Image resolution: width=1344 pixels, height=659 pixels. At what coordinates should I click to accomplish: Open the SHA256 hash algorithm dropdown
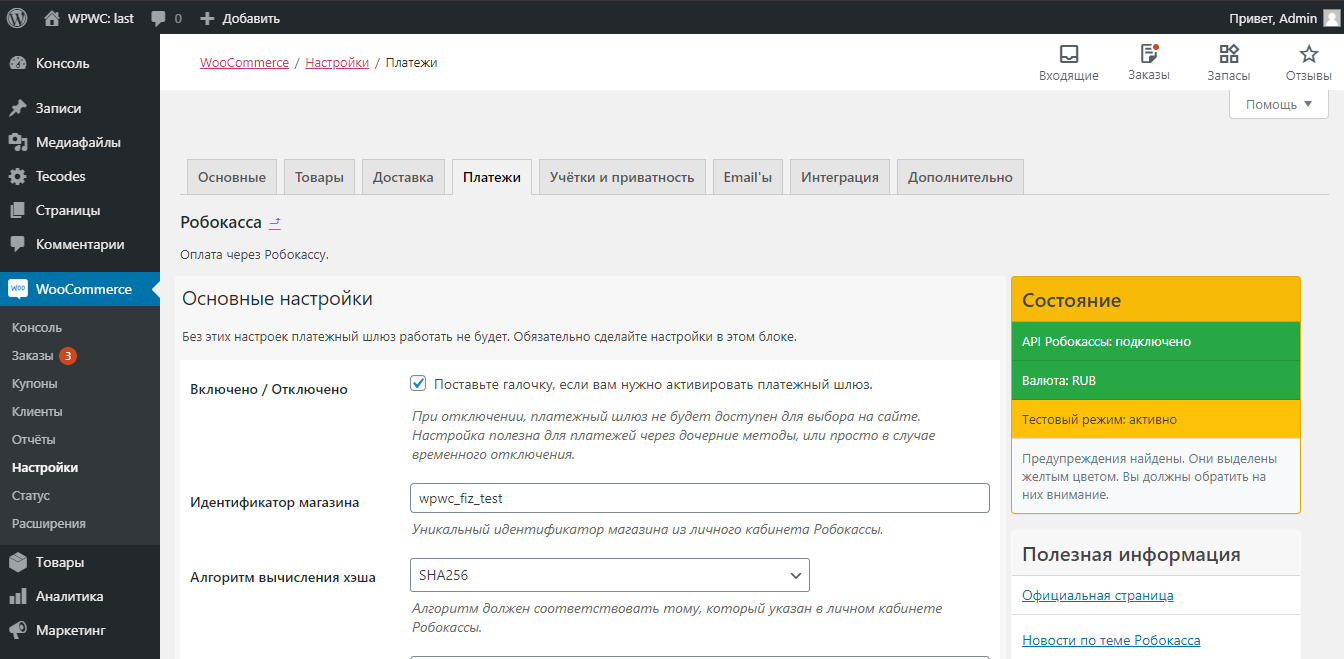pos(610,575)
